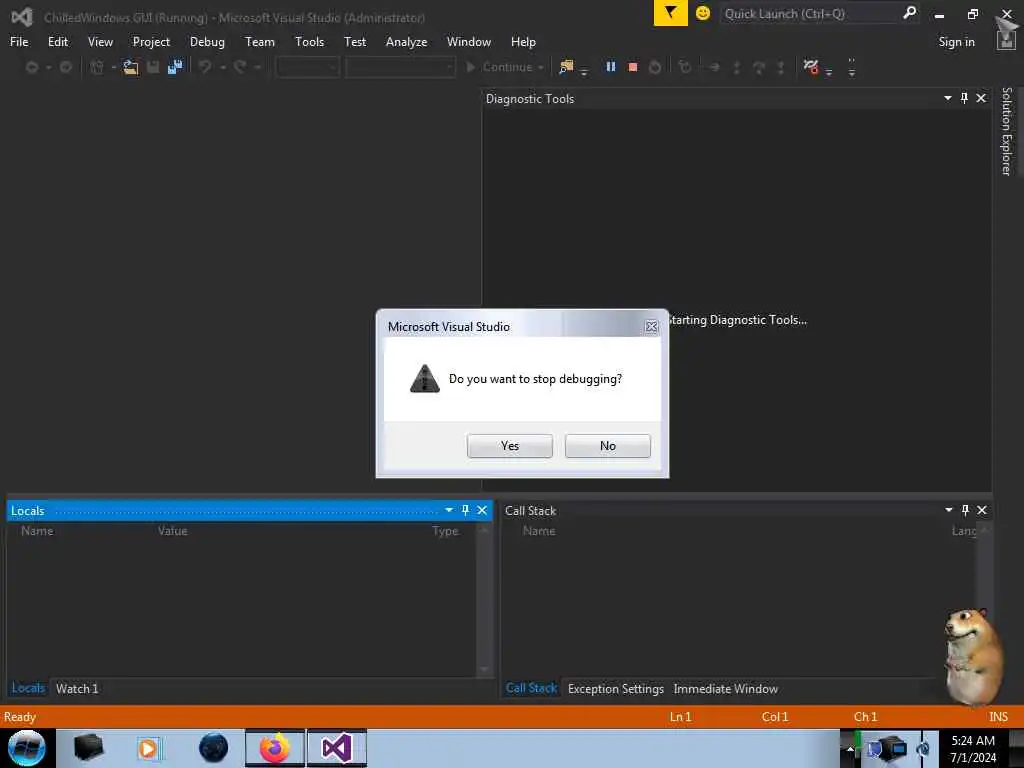
Task: Open the Analyze menu
Action: click(406, 42)
